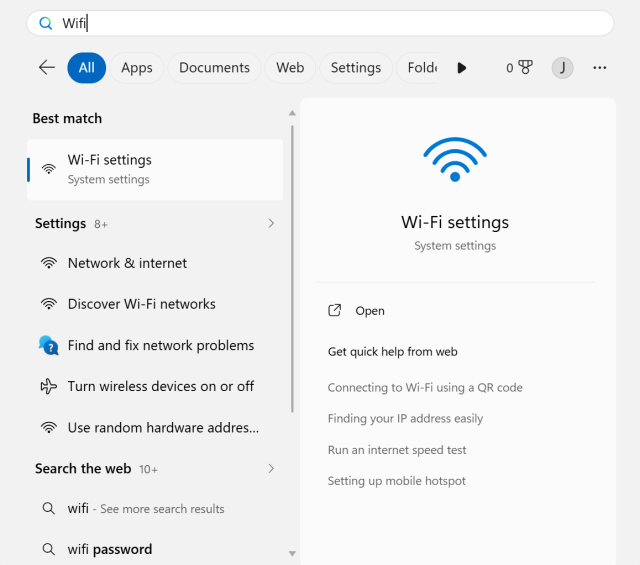The width and height of the screenshot is (640, 565).
Task: Click the Wi-Fi settings title in preview pane
Action: (455, 222)
